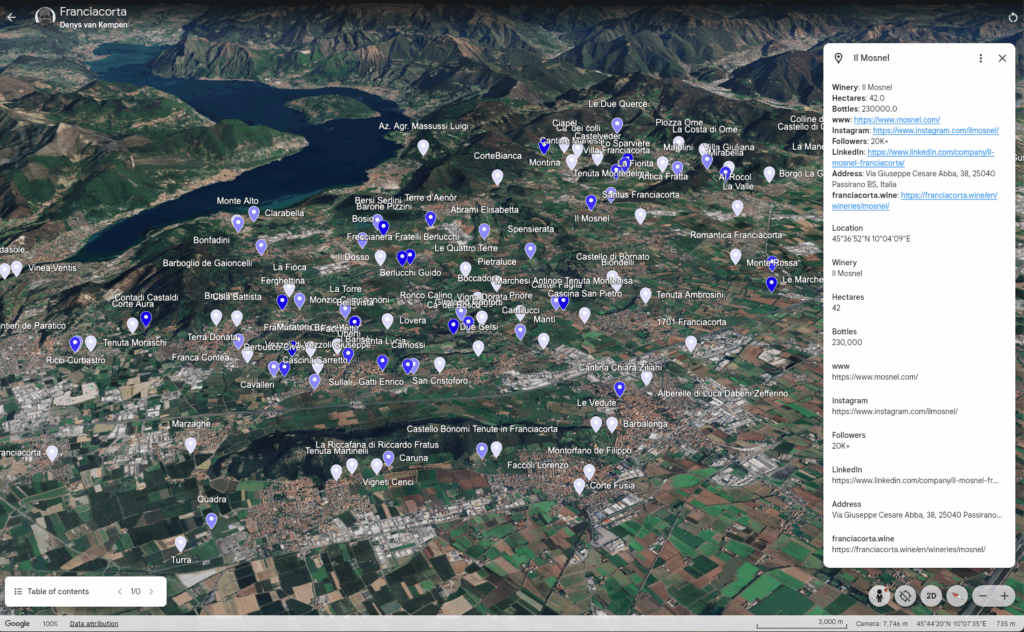Select the Tenuta Ambrosini winery pin
Viewport: 1024px width, 632px height.
[645, 295]
